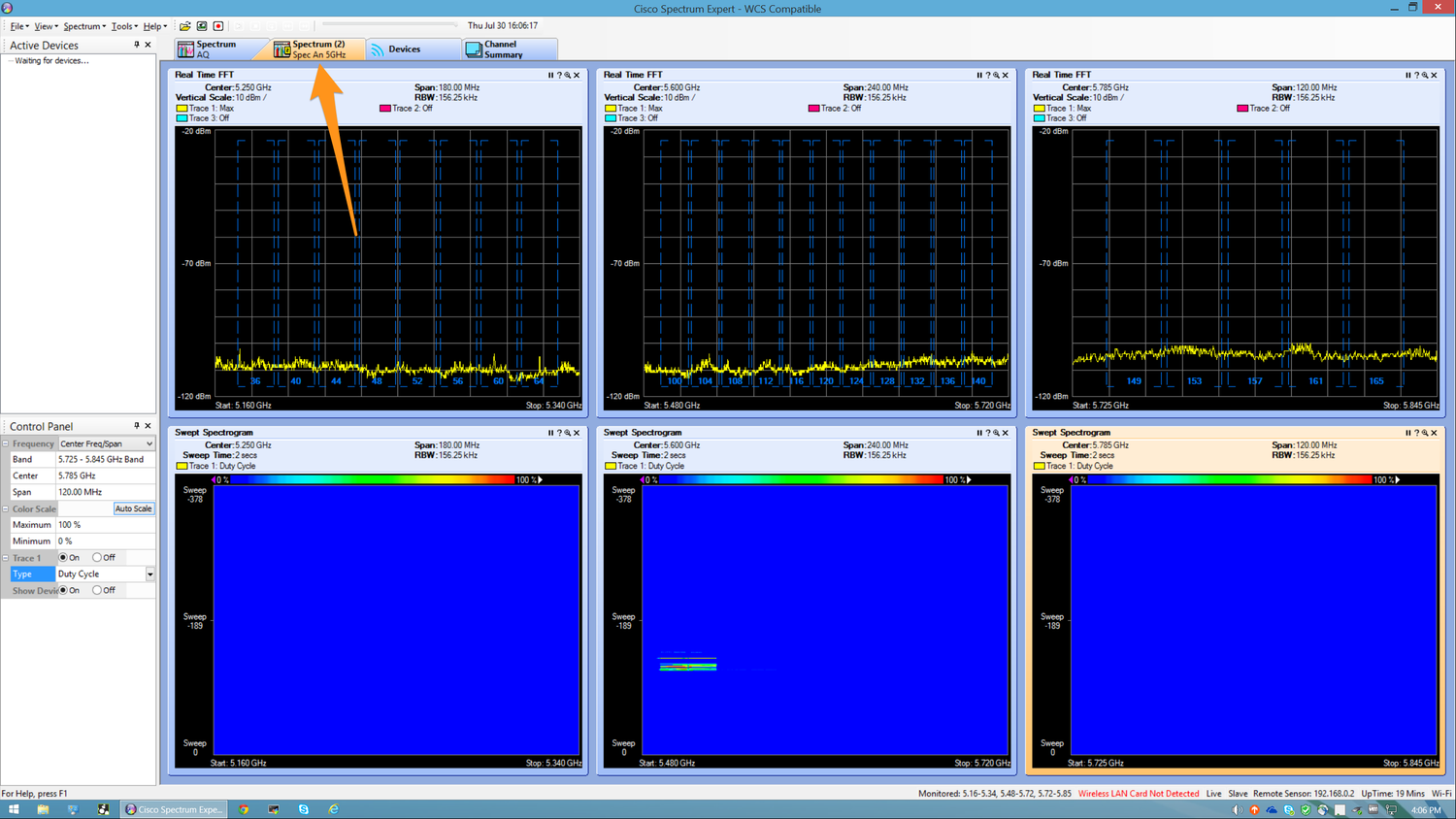Pause the Real Time FFT plot centered at 5.600 GHz
Screen dimensions: 1456x819
pos(978,75)
